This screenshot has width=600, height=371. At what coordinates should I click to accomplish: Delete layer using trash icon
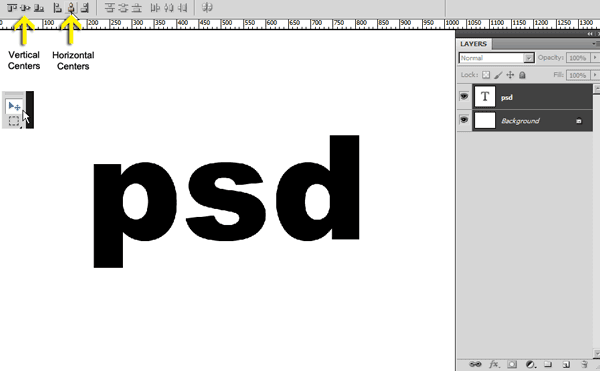(584, 364)
